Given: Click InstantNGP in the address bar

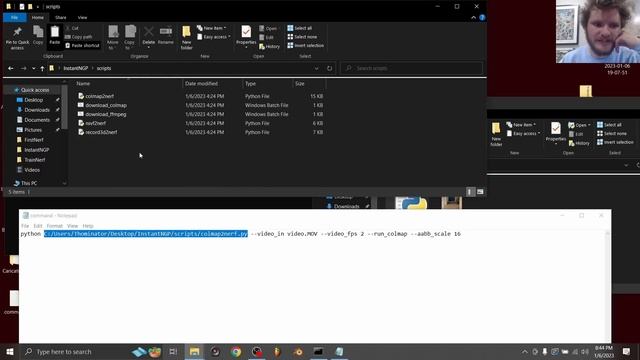Looking at the screenshot, I should 76,68.
